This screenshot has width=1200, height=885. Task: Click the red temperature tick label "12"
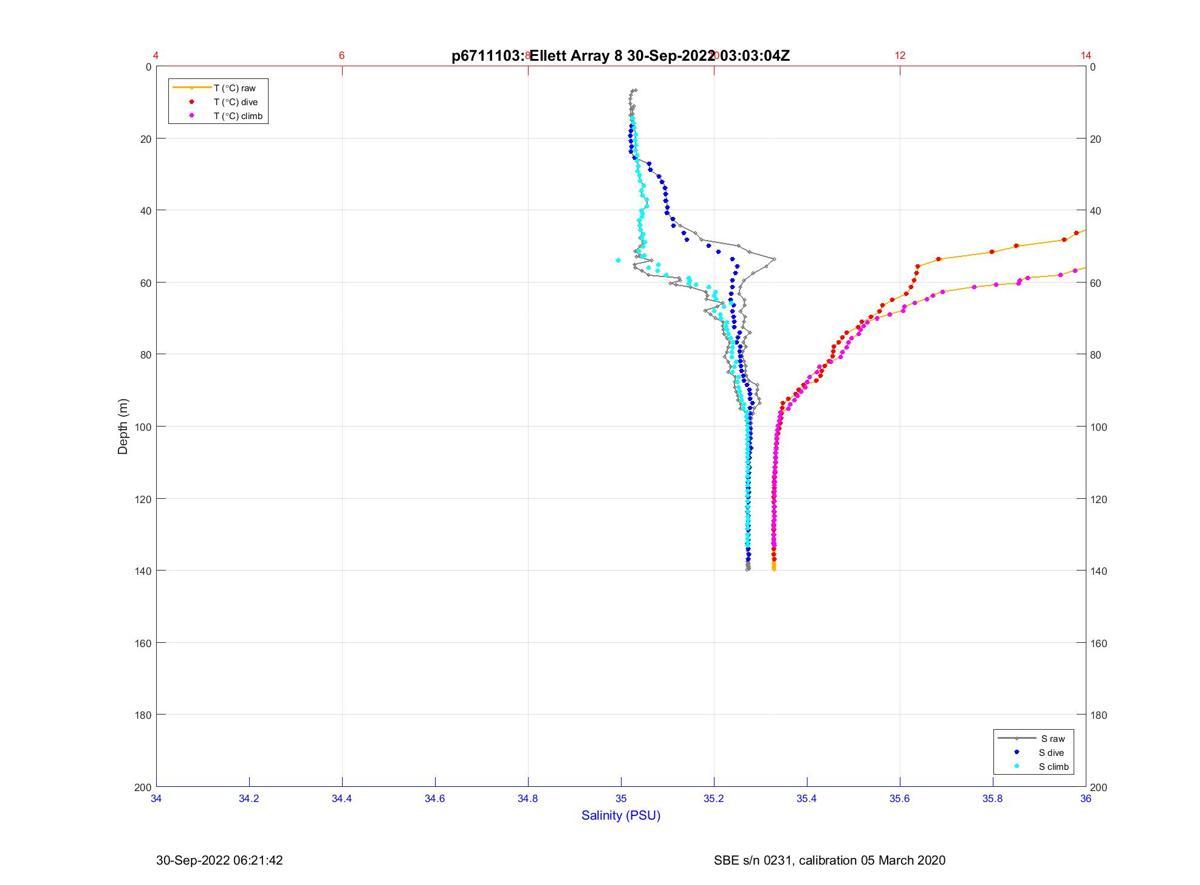coord(900,56)
